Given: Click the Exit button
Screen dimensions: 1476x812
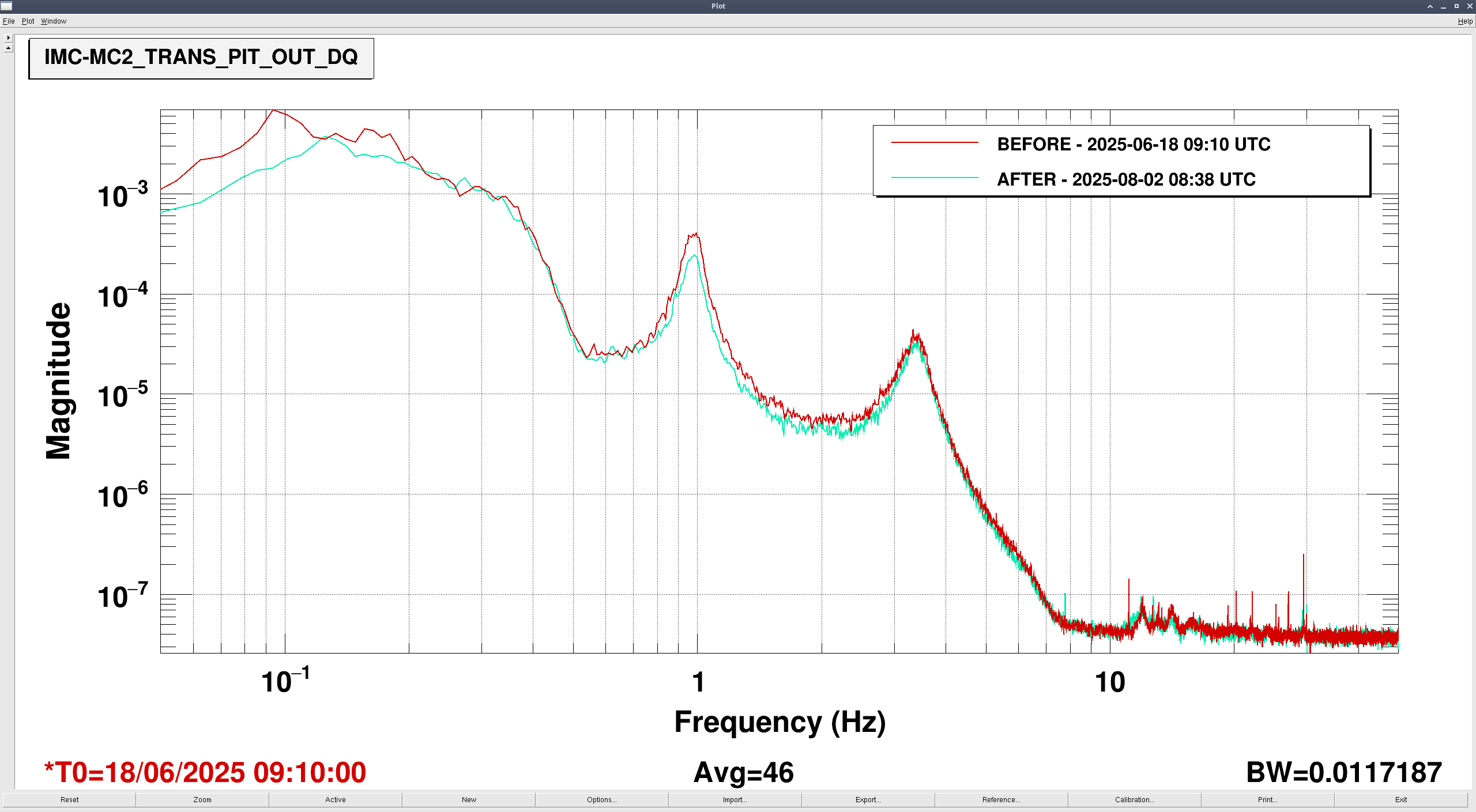Looking at the screenshot, I should click(1401, 799).
